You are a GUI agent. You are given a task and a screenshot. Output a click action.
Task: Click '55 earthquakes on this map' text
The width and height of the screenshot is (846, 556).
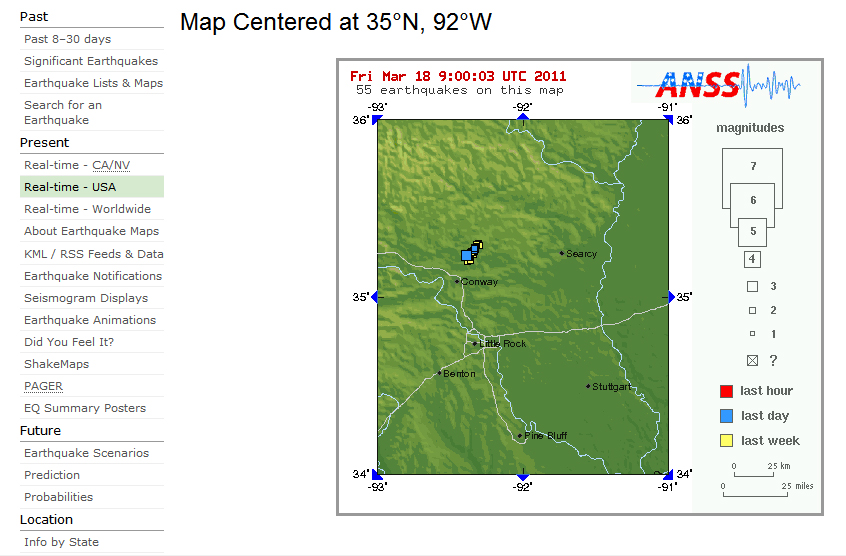click(460, 90)
